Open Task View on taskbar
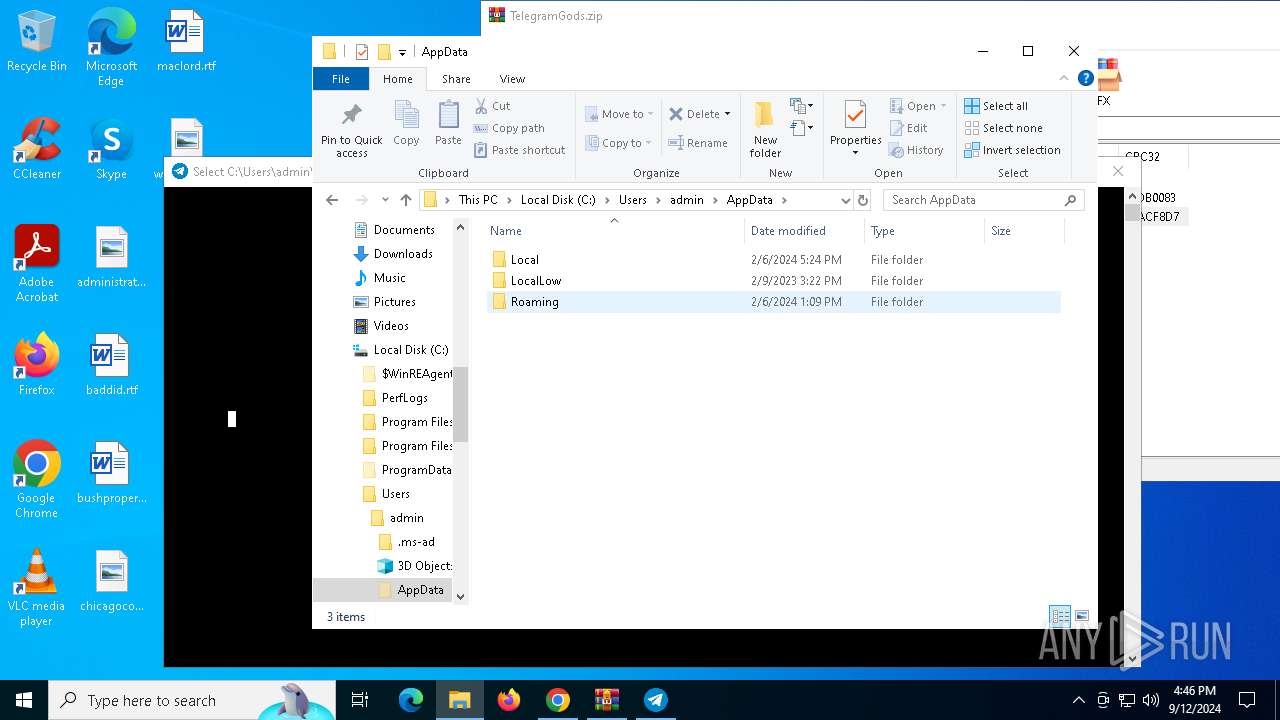This screenshot has width=1280, height=720. pyautogui.click(x=360, y=700)
